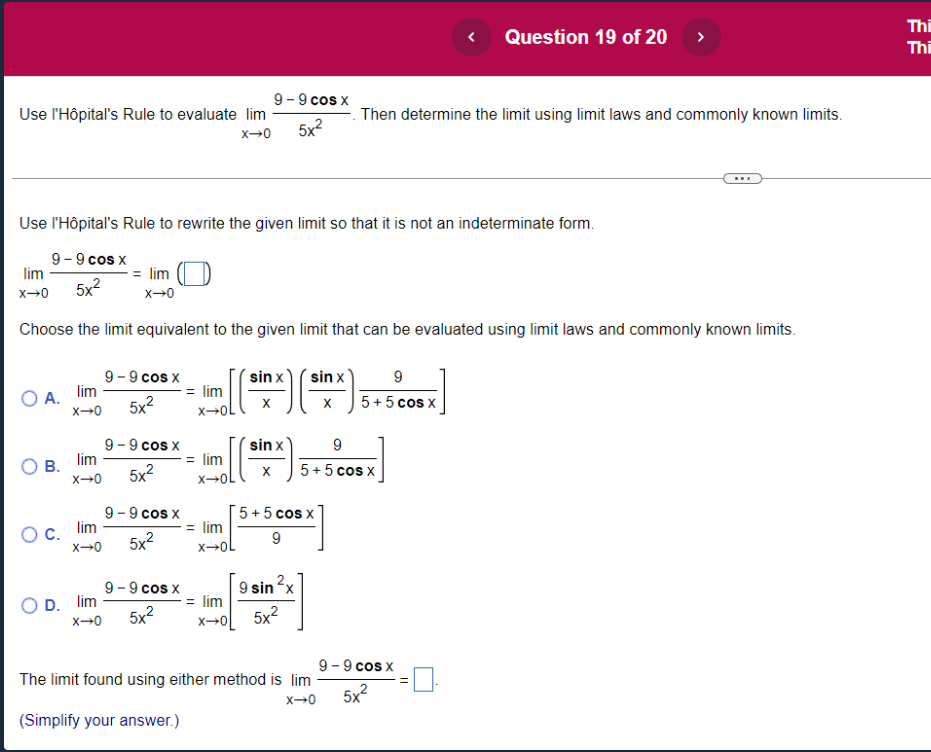Image resolution: width=931 pixels, height=752 pixels.
Task: Select answer option C radio button
Action: pyautogui.click(x=29, y=535)
